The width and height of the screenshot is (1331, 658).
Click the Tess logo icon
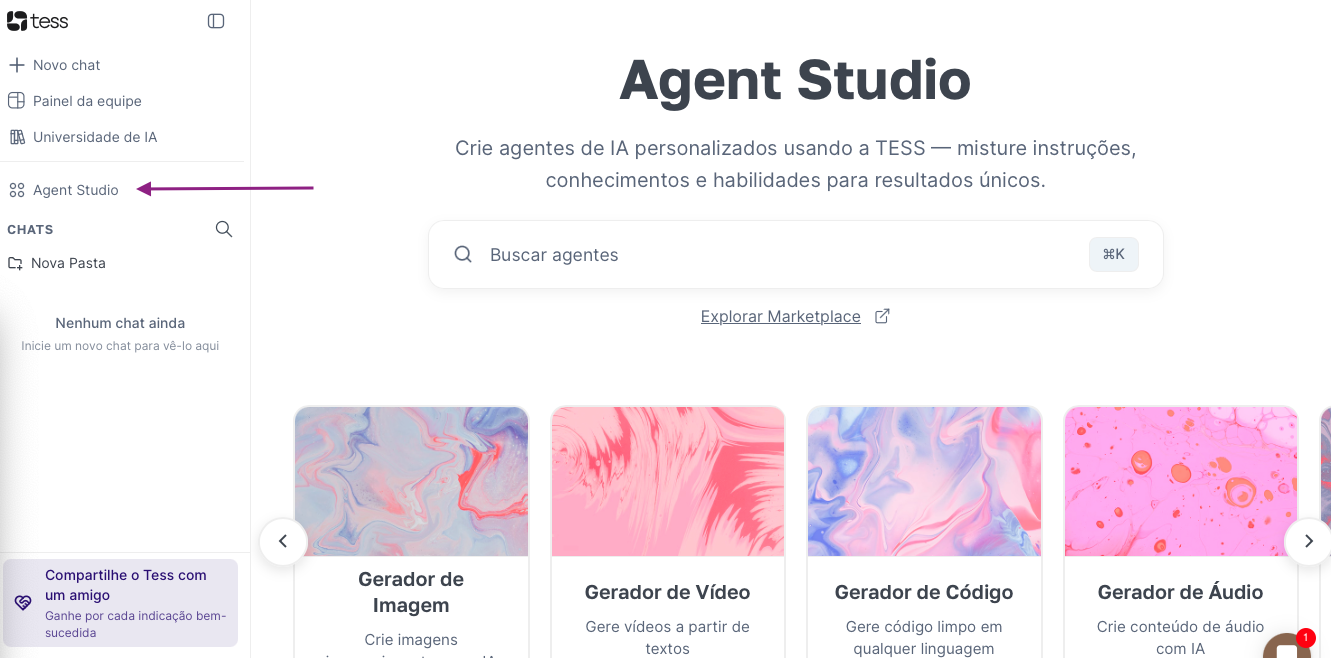(18, 21)
